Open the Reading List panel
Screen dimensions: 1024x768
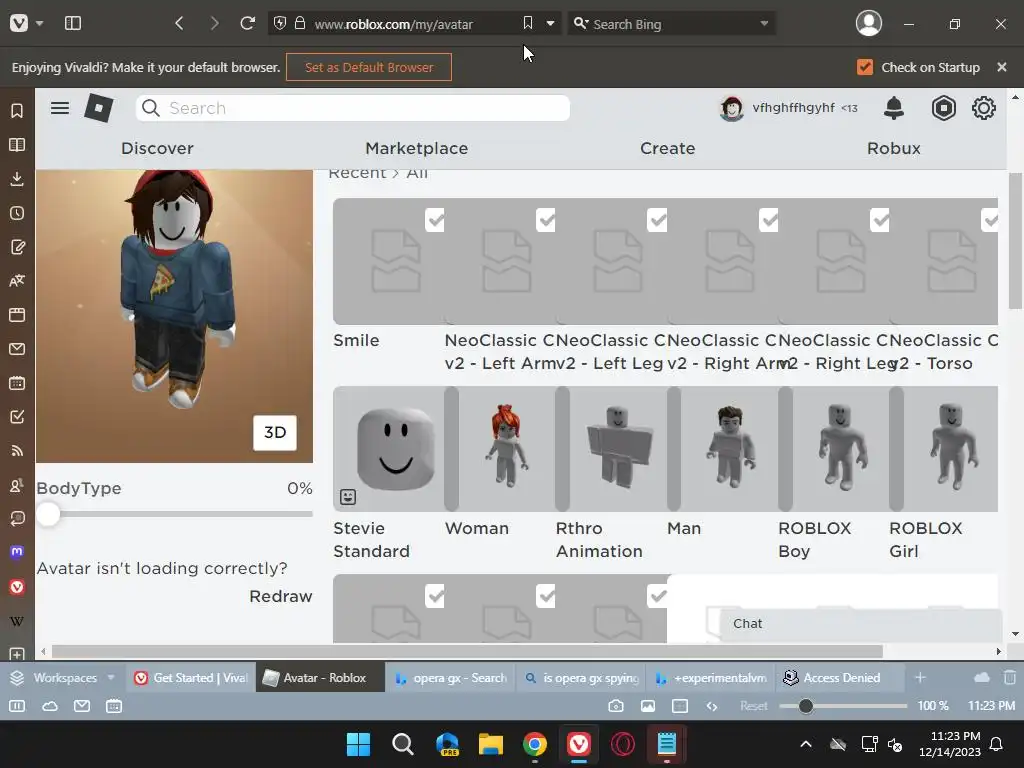[17, 144]
